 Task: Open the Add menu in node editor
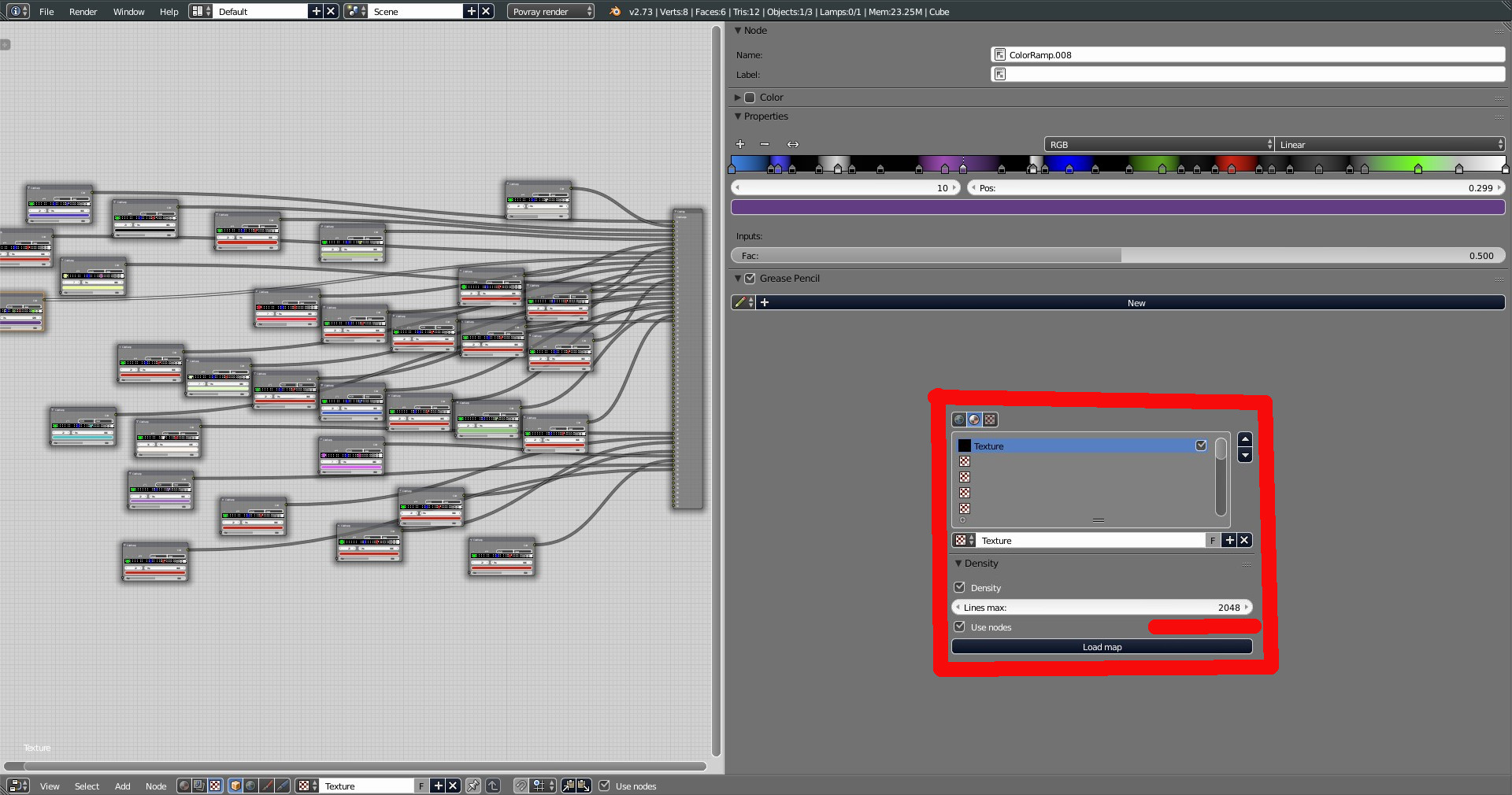click(122, 786)
